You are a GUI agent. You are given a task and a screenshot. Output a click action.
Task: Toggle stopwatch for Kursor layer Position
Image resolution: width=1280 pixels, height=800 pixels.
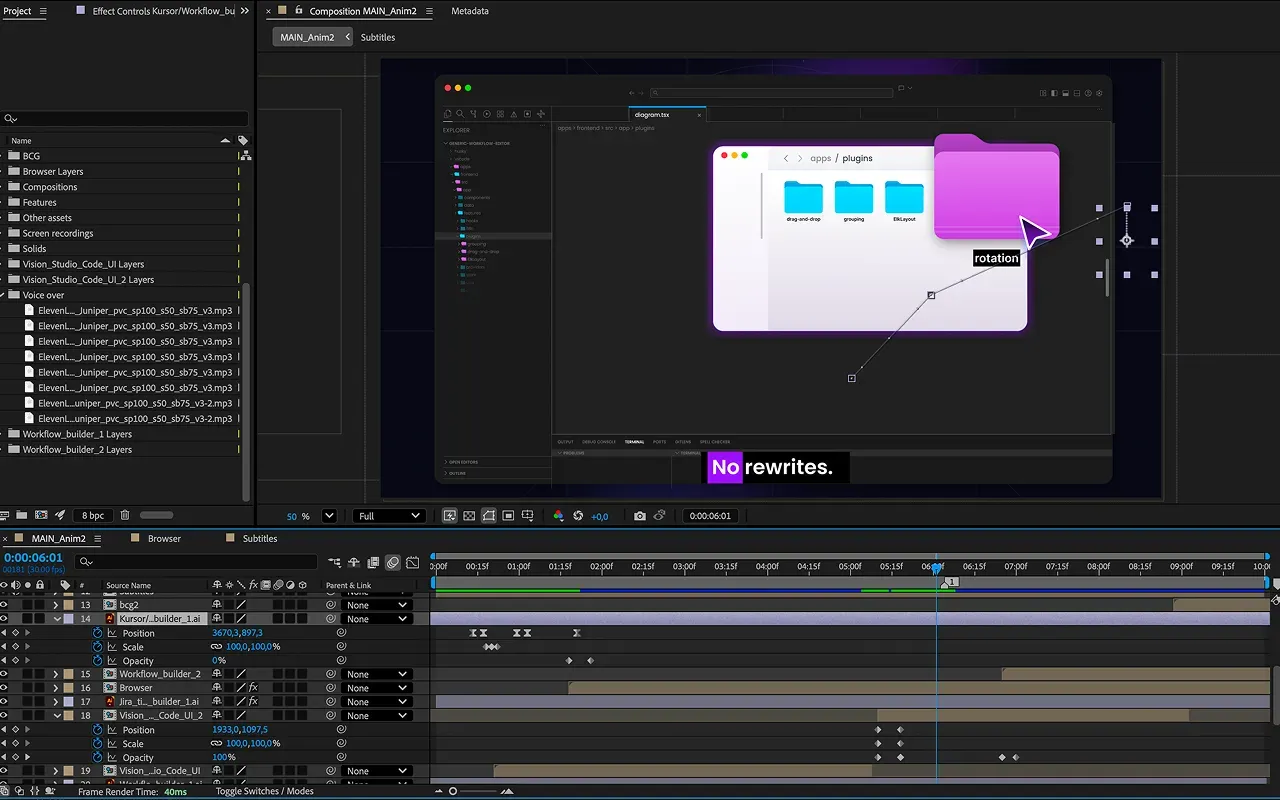[x=98, y=633]
